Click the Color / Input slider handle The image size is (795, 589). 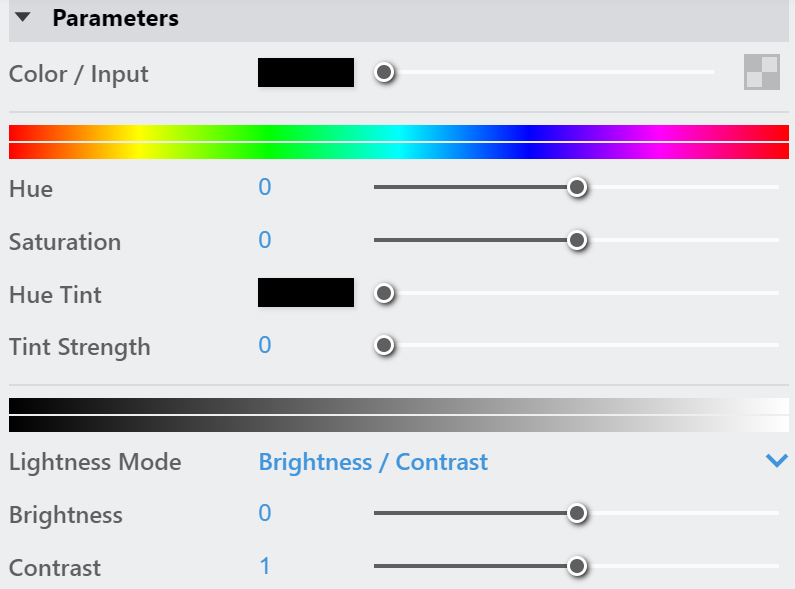(384, 72)
